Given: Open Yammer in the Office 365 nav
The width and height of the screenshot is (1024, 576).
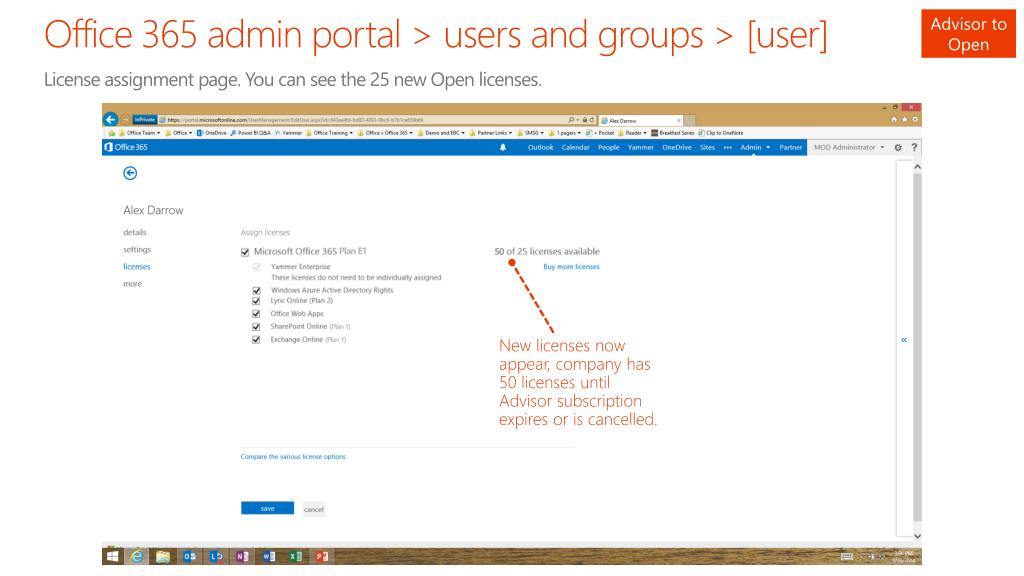Looking at the screenshot, I should (x=641, y=148).
